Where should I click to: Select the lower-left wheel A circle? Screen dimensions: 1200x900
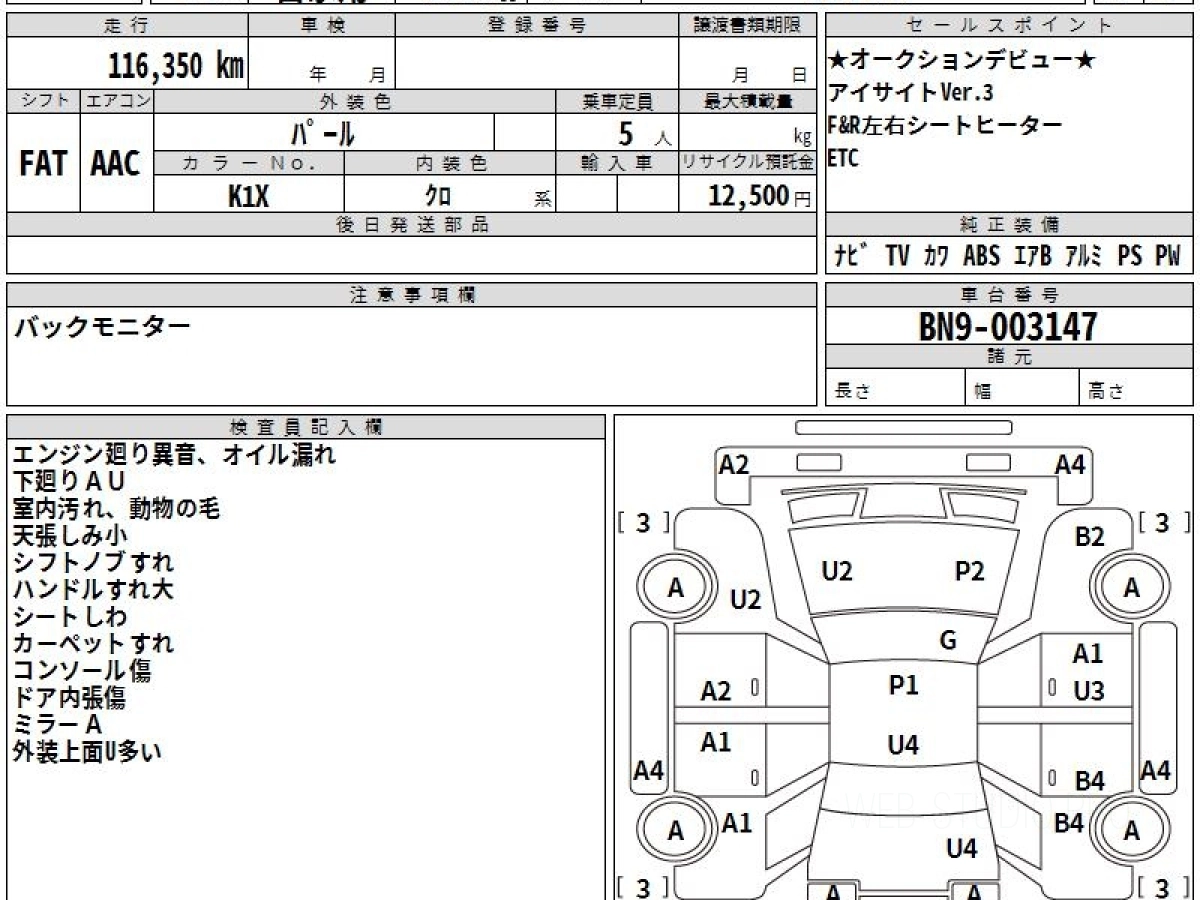tap(676, 830)
